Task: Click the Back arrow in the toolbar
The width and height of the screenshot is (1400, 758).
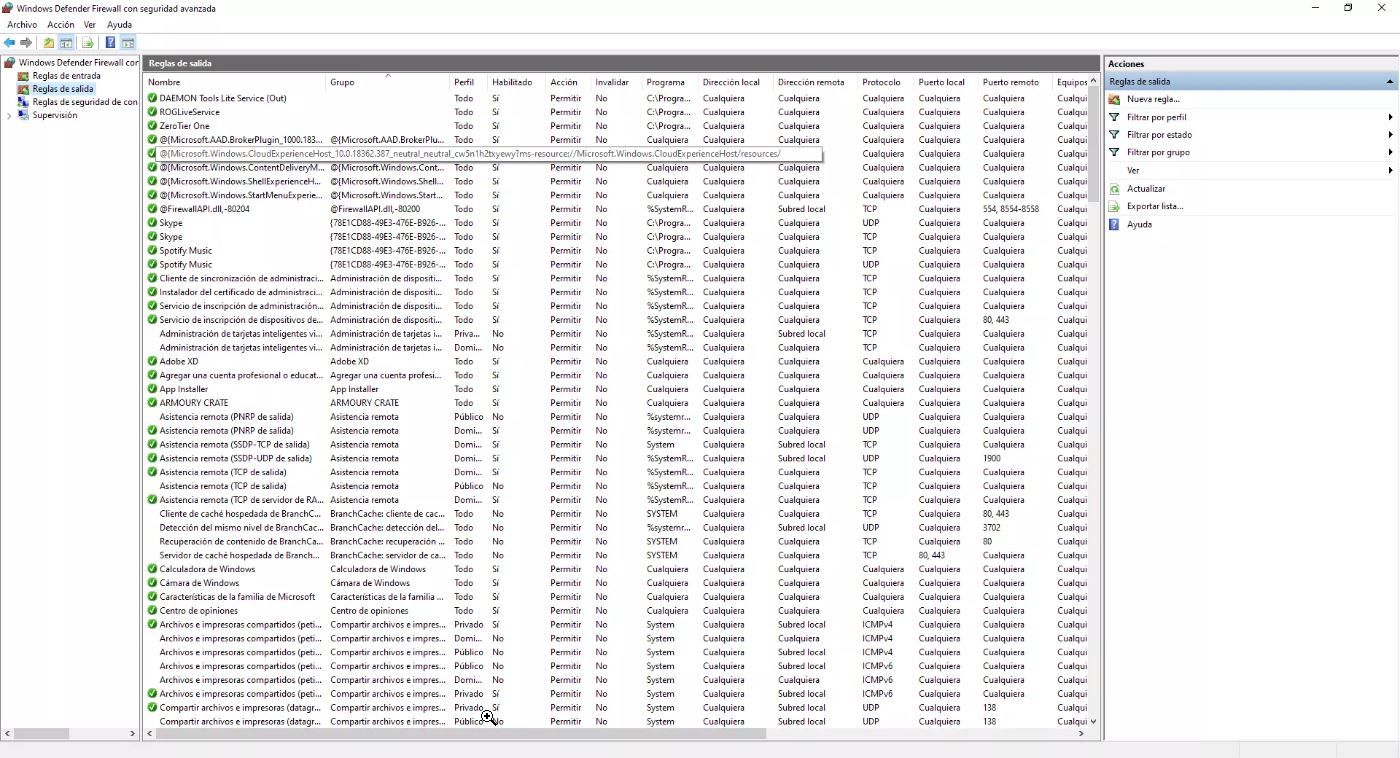Action: pos(10,43)
